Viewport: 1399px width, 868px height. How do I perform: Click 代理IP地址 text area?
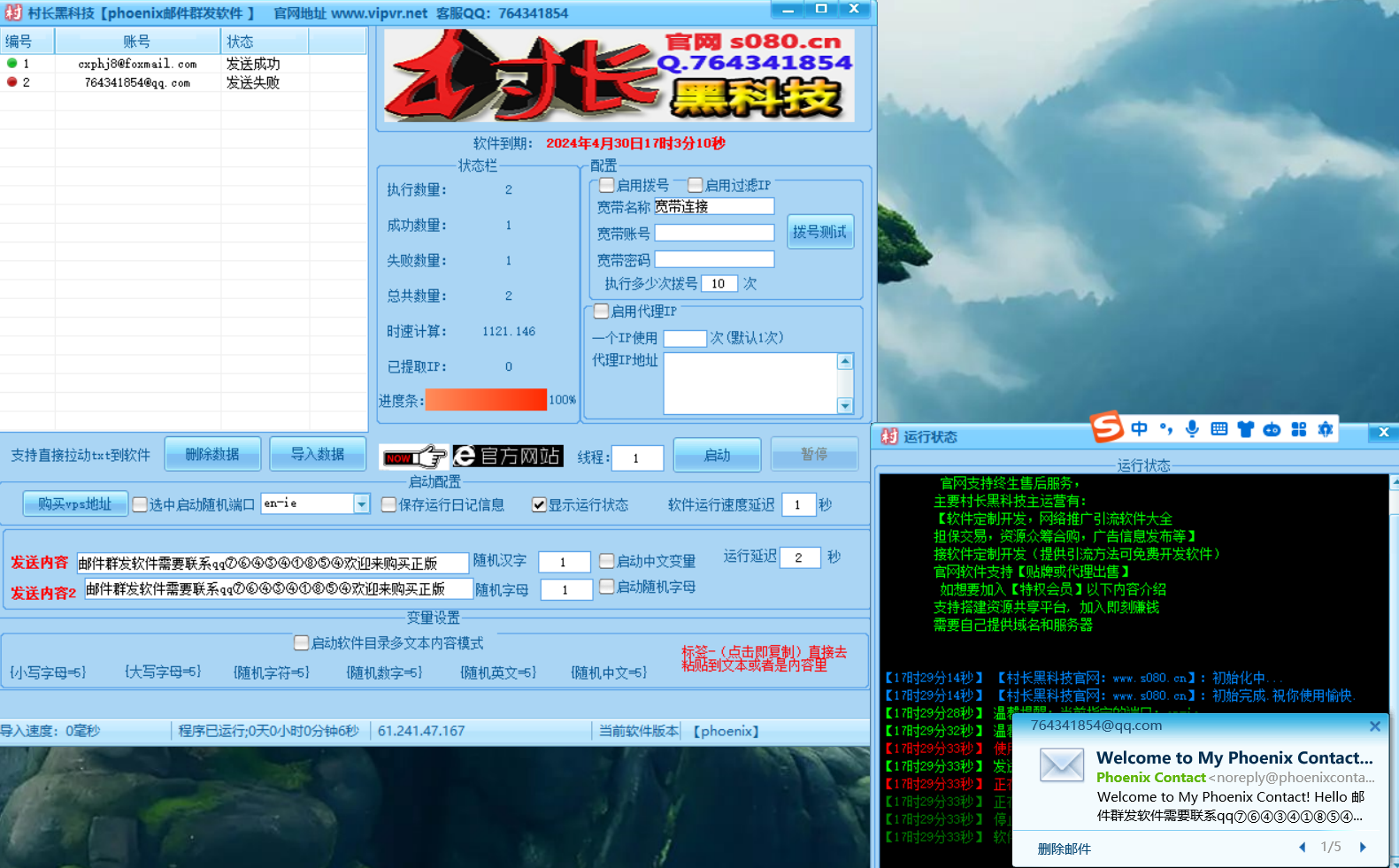click(750, 383)
